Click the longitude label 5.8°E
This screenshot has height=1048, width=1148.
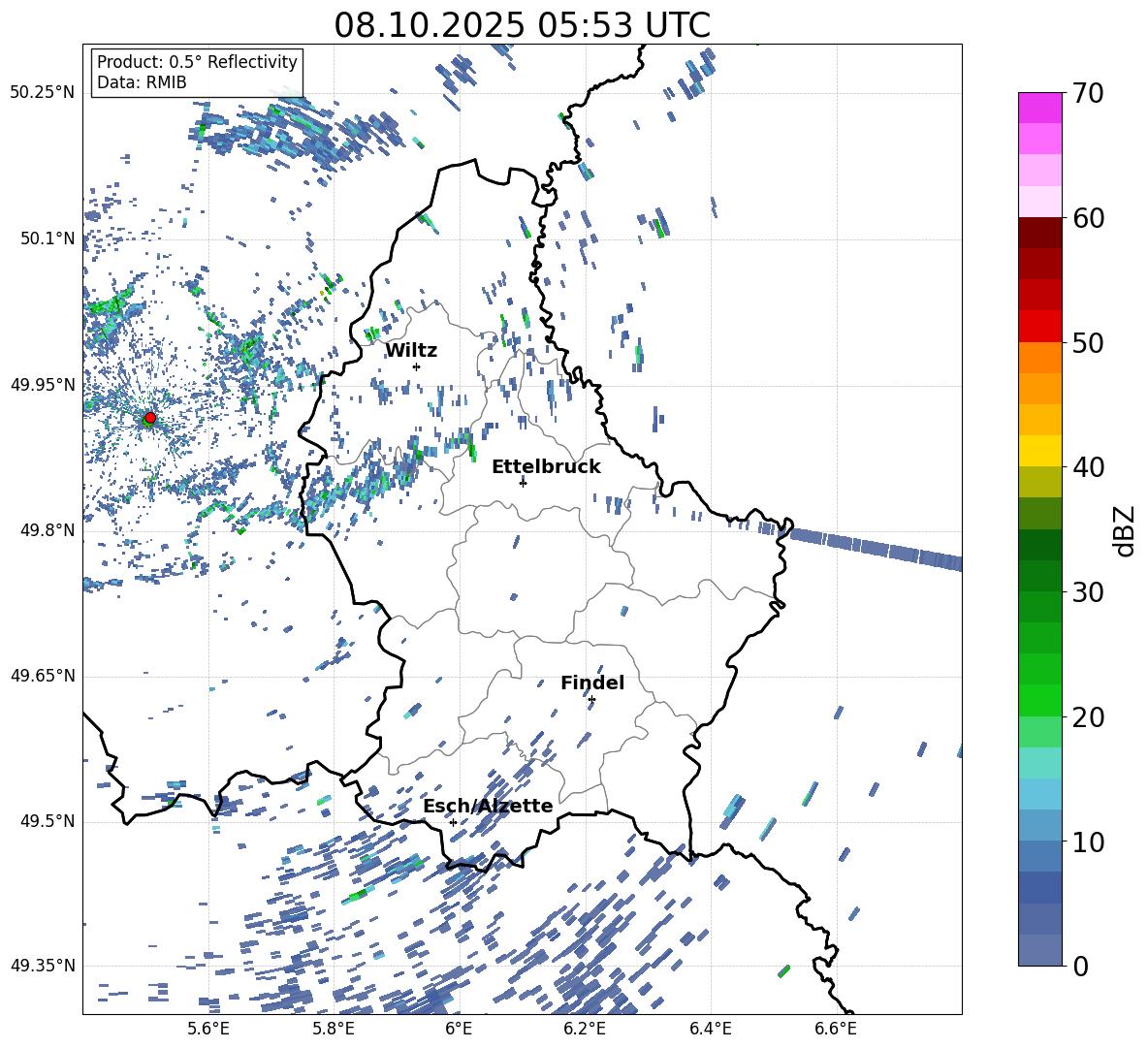coord(334,1029)
